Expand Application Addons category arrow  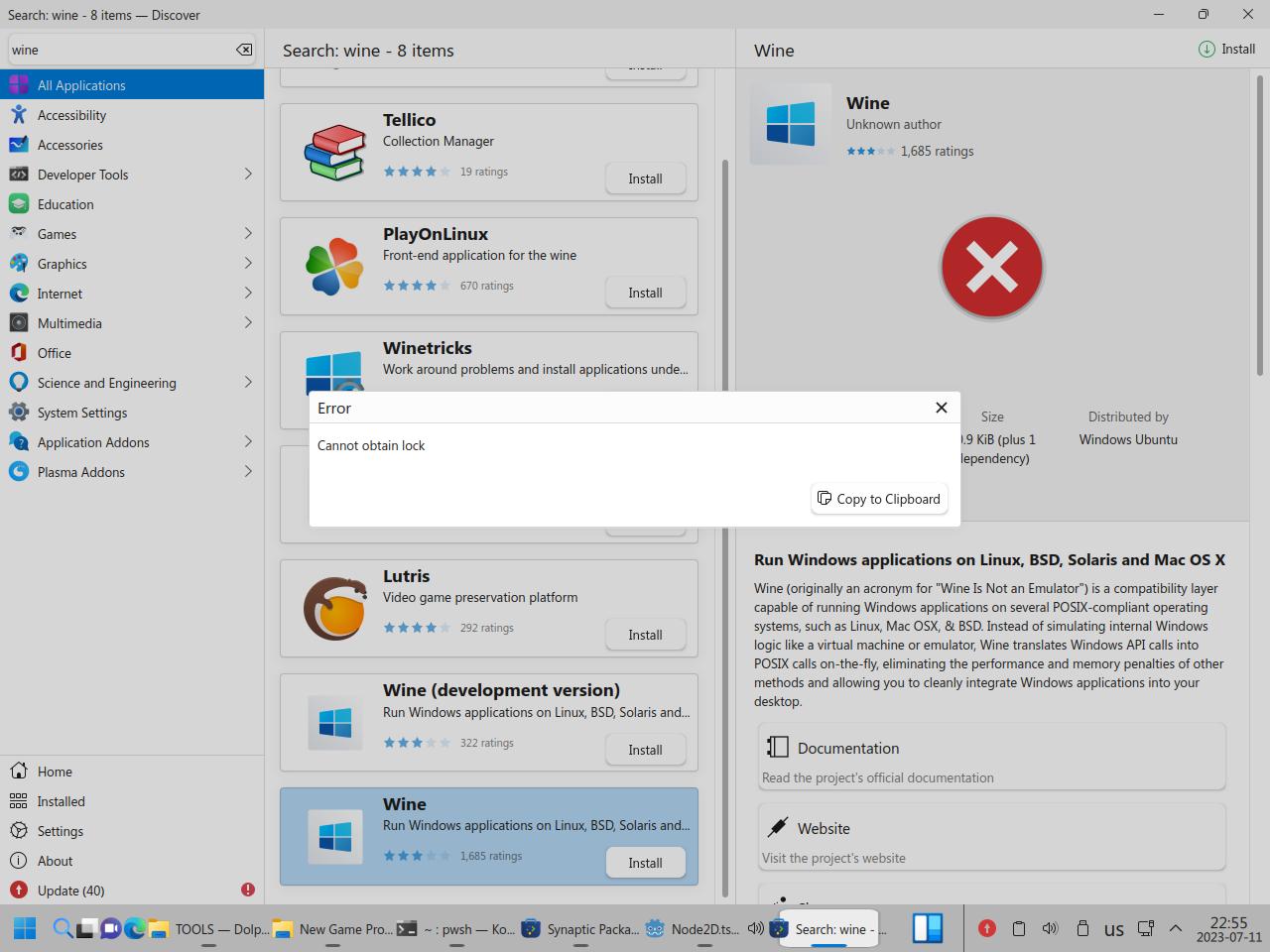pyautogui.click(x=248, y=442)
